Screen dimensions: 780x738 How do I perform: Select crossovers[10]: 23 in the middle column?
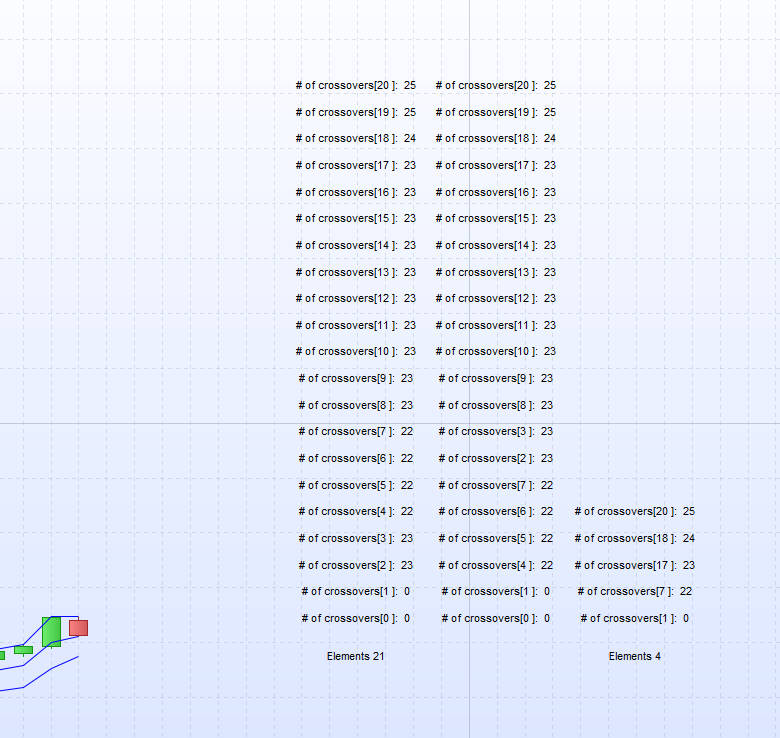tap(495, 352)
